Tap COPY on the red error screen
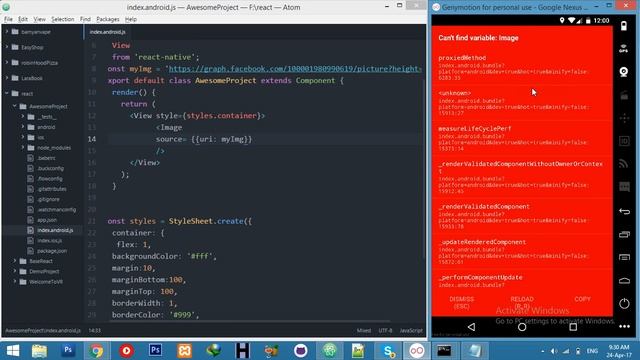 (582, 299)
